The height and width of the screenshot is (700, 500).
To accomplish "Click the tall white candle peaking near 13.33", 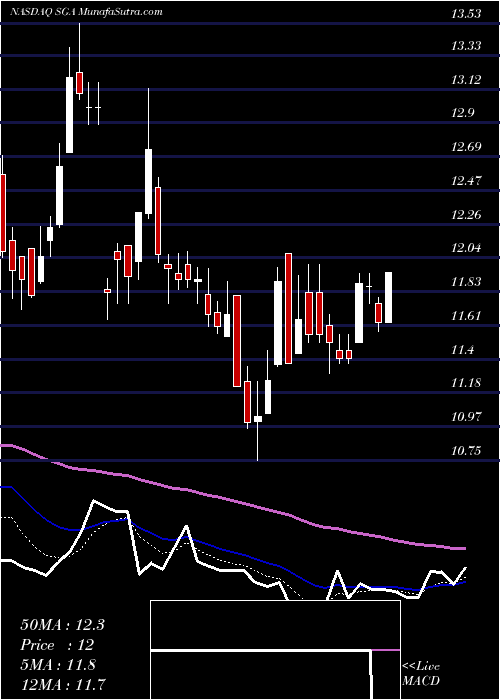I will pos(70,115).
